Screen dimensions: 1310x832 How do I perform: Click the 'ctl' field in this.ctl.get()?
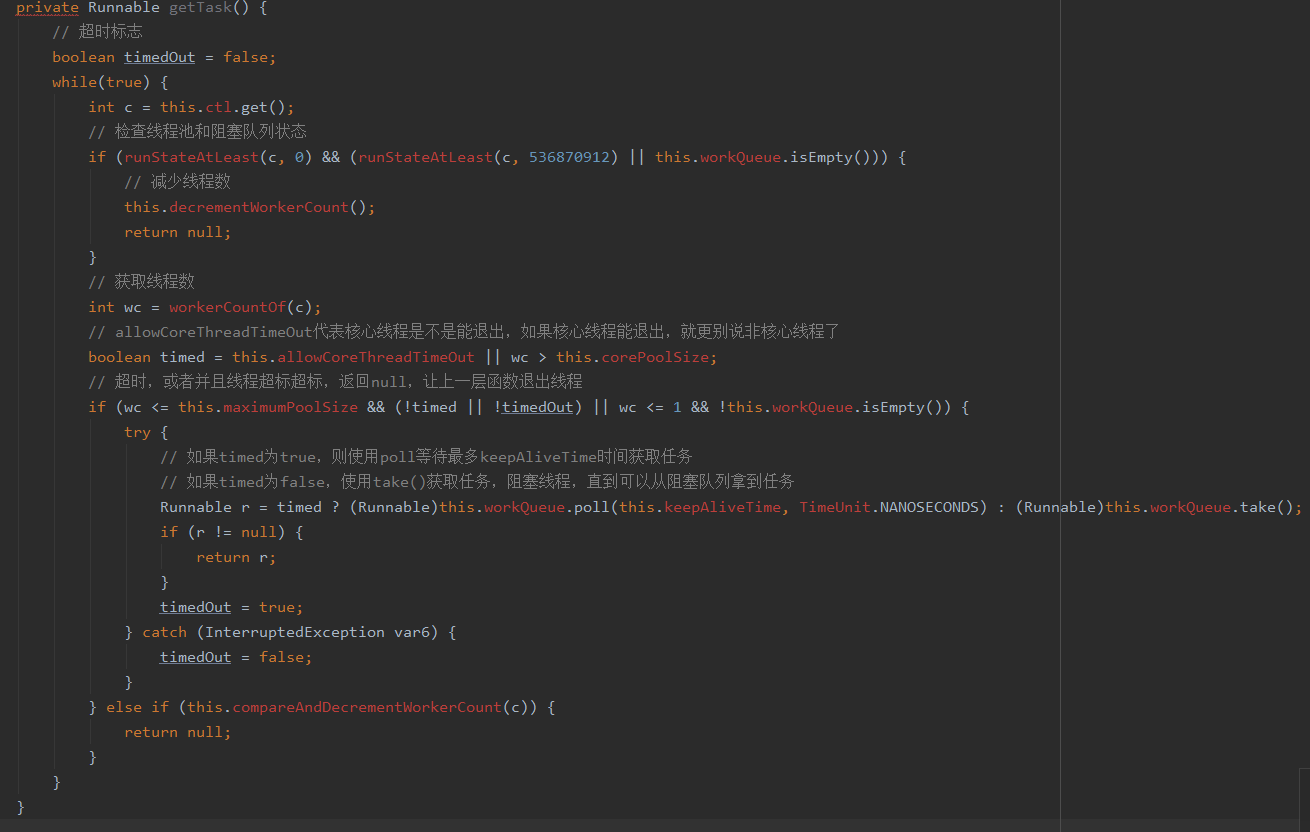click(x=218, y=107)
